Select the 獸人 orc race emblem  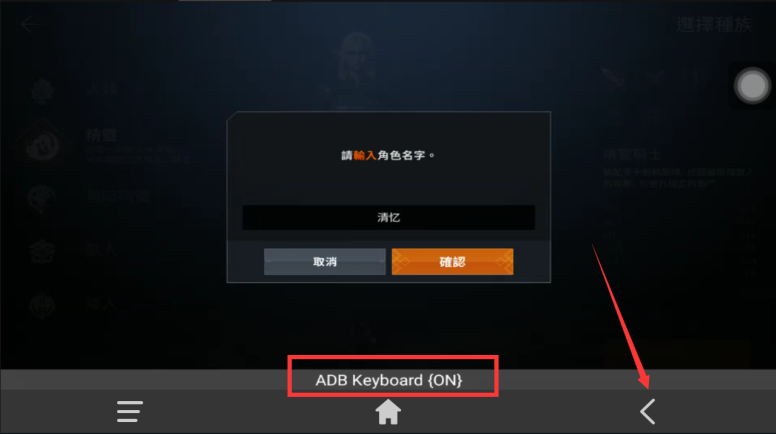point(42,251)
